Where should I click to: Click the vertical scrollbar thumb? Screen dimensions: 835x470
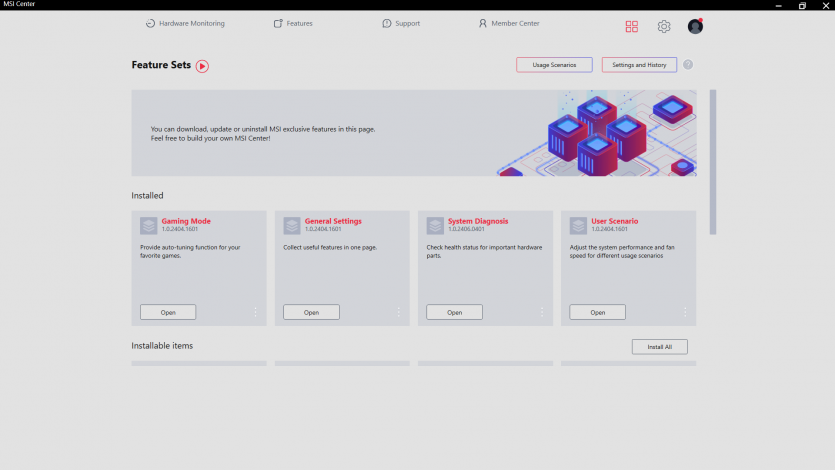coord(713,162)
